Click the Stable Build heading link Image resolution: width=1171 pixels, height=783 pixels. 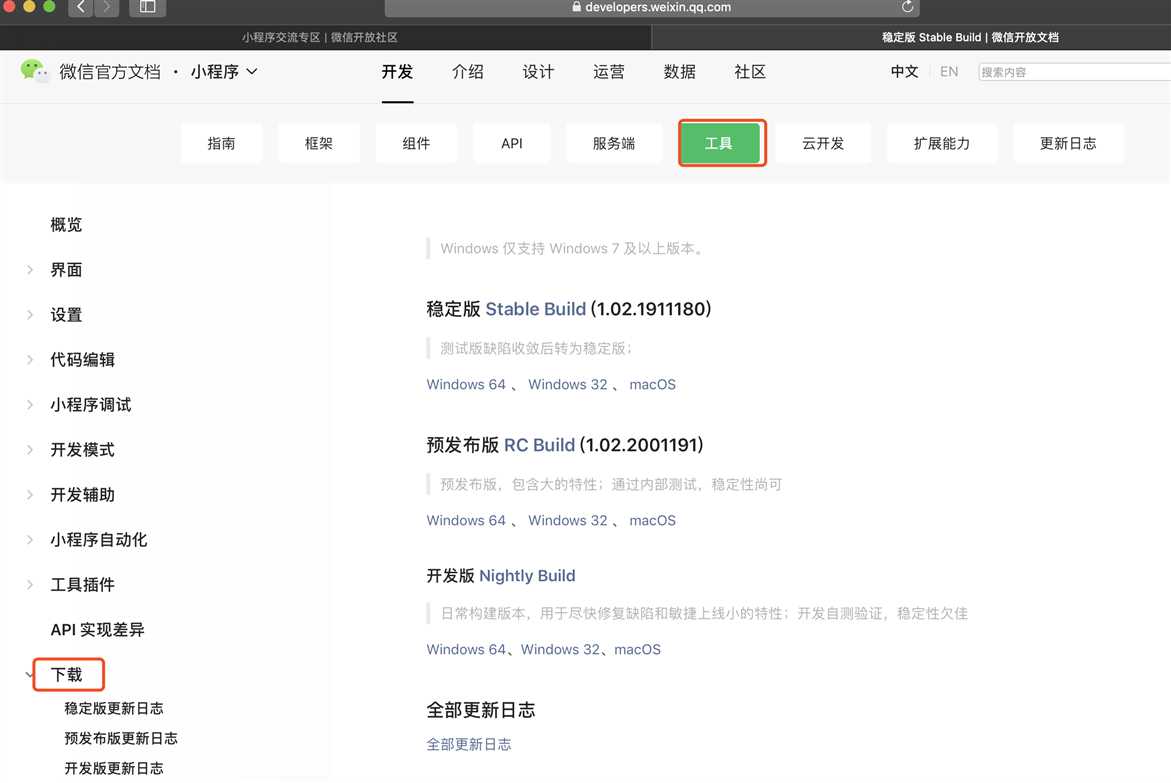click(535, 309)
